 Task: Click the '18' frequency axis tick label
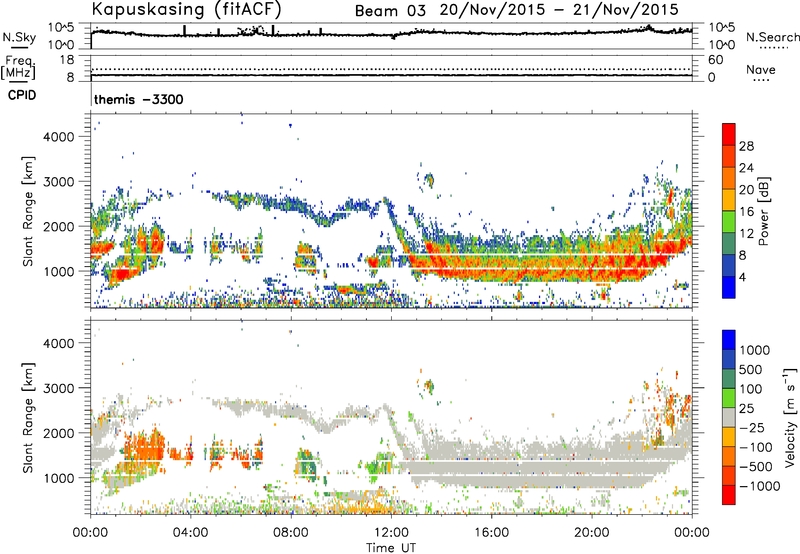[x=67, y=60]
